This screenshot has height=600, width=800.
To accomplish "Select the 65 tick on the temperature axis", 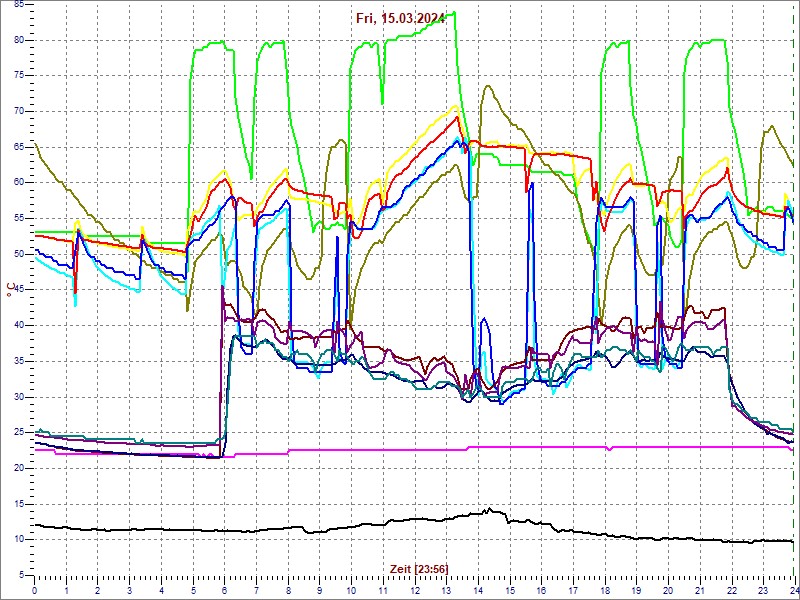I will (x=19, y=147).
